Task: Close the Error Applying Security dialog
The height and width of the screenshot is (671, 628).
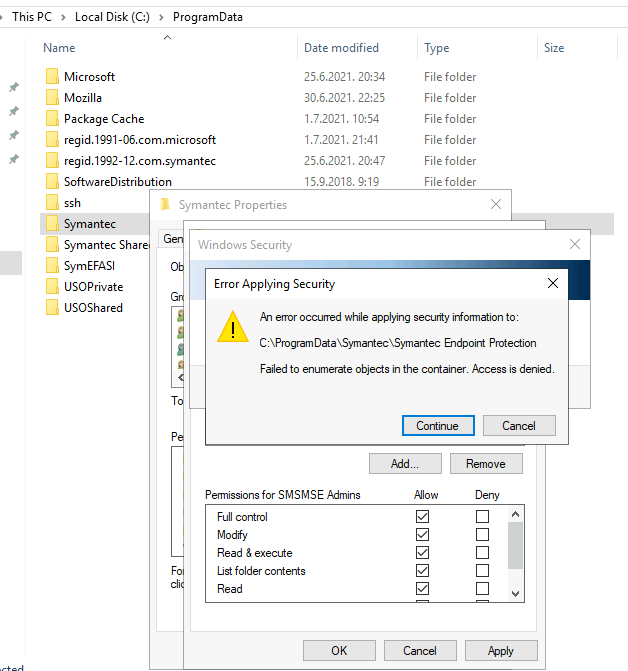Action: click(x=553, y=283)
